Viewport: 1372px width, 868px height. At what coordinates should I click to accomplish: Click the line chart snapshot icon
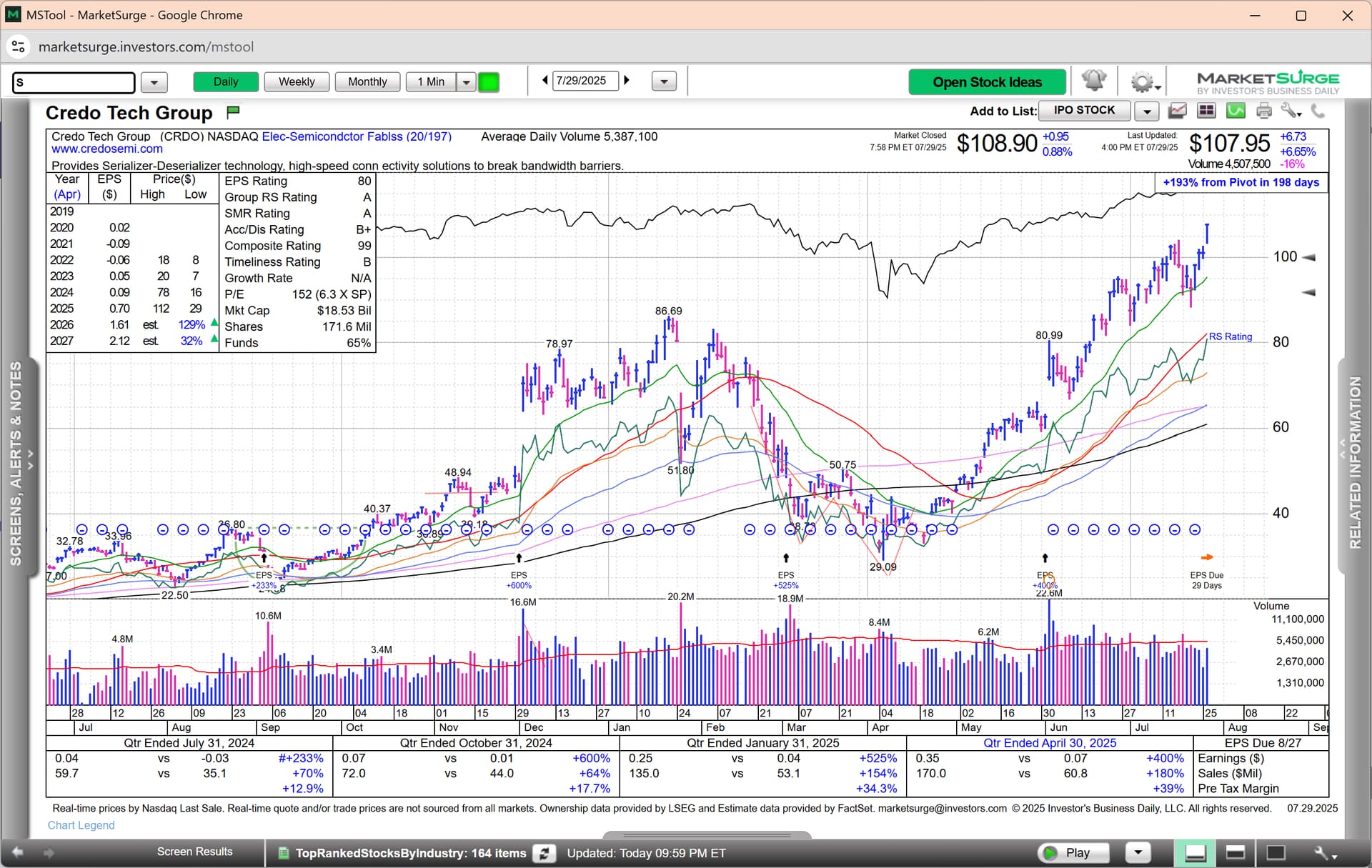pos(1178,111)
